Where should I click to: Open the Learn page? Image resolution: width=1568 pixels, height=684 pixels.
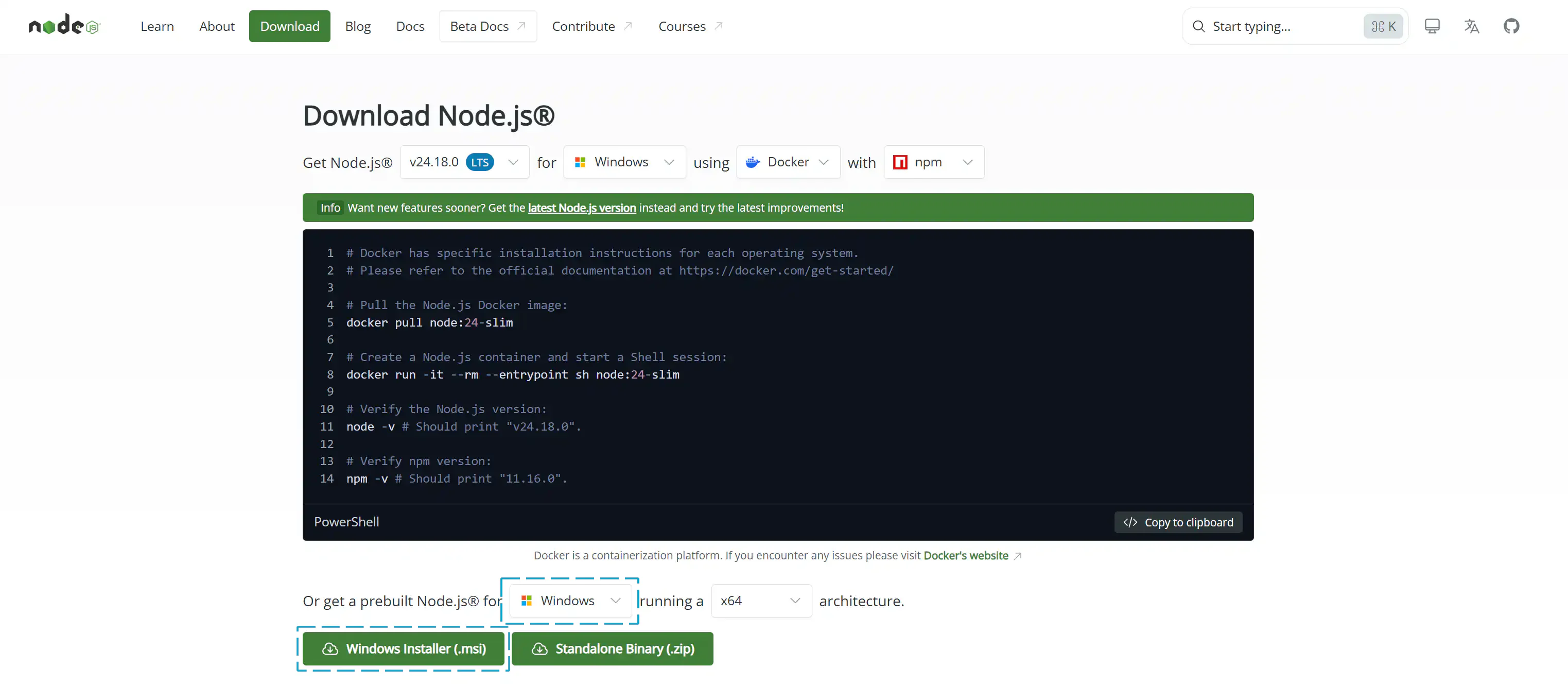tap(157, 26)
